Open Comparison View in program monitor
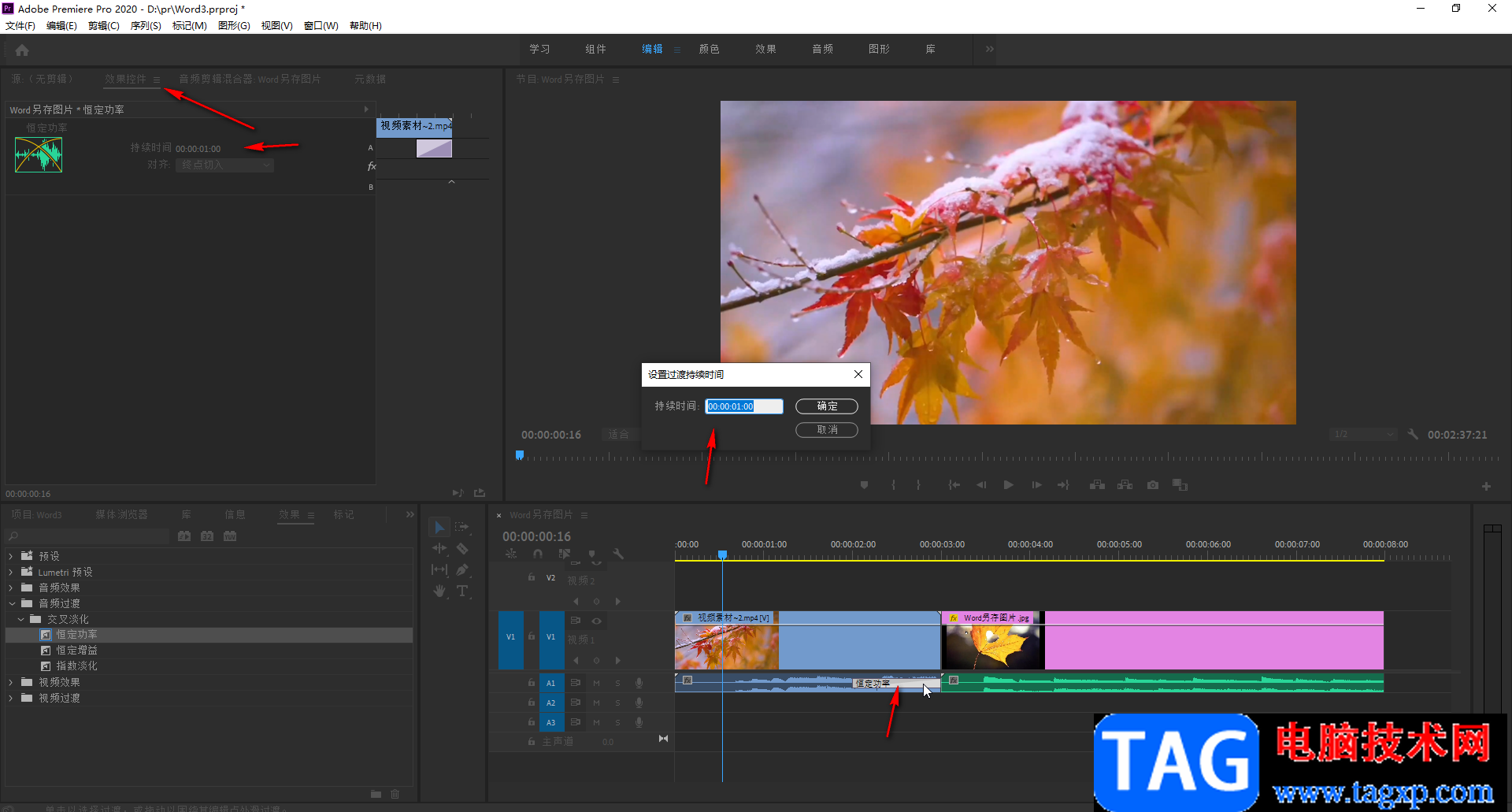Image resolution: width=1512 pixels, height=812 pixels. point(1180,485)
